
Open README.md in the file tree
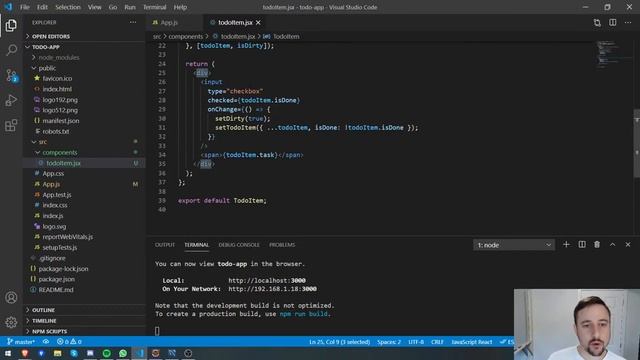(56, 290)
